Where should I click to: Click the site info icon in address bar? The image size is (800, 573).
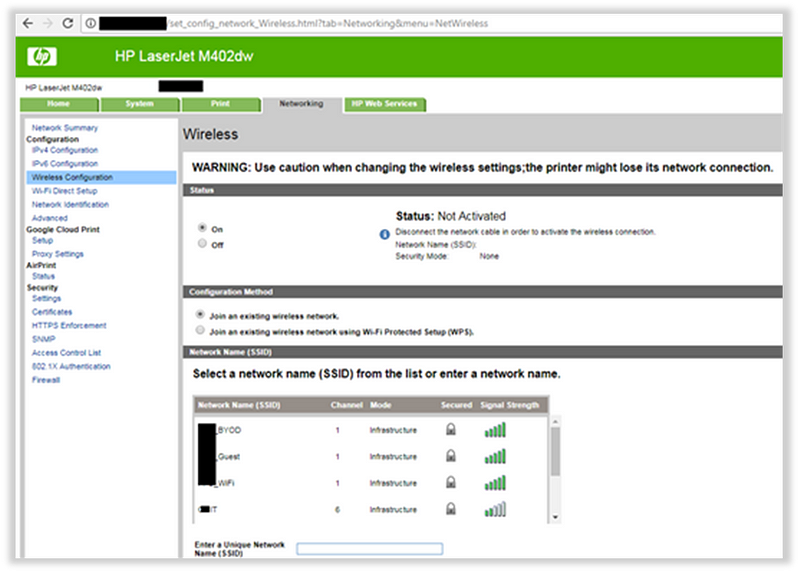90,23
